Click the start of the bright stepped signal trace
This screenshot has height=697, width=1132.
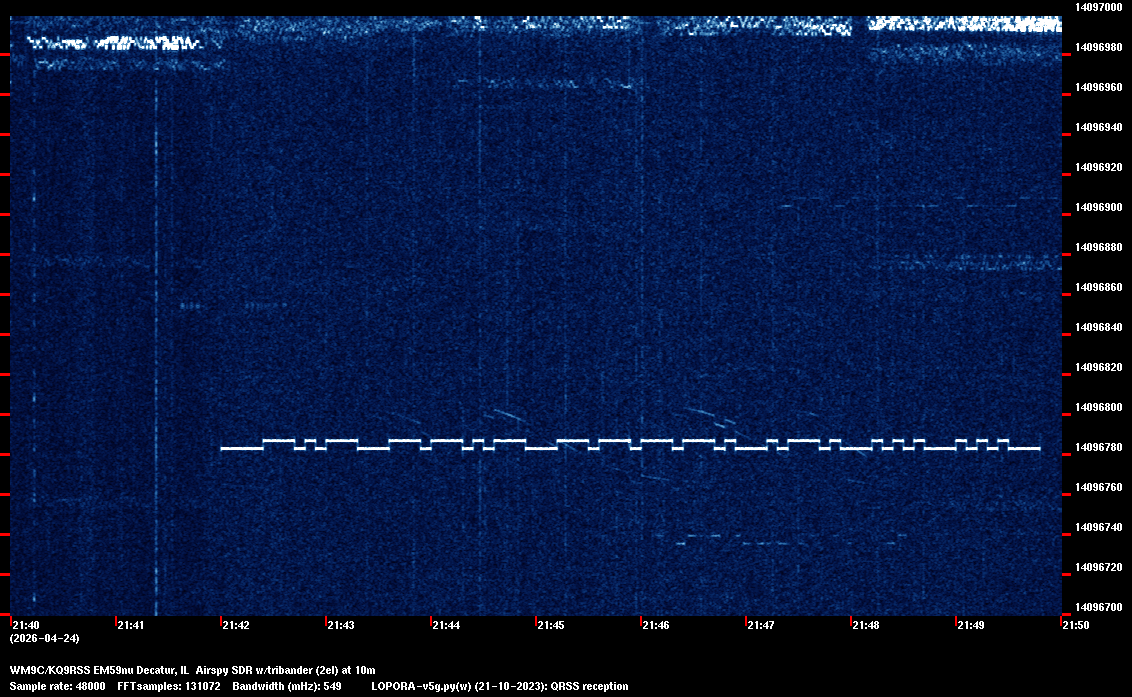[x=223, y=449]
